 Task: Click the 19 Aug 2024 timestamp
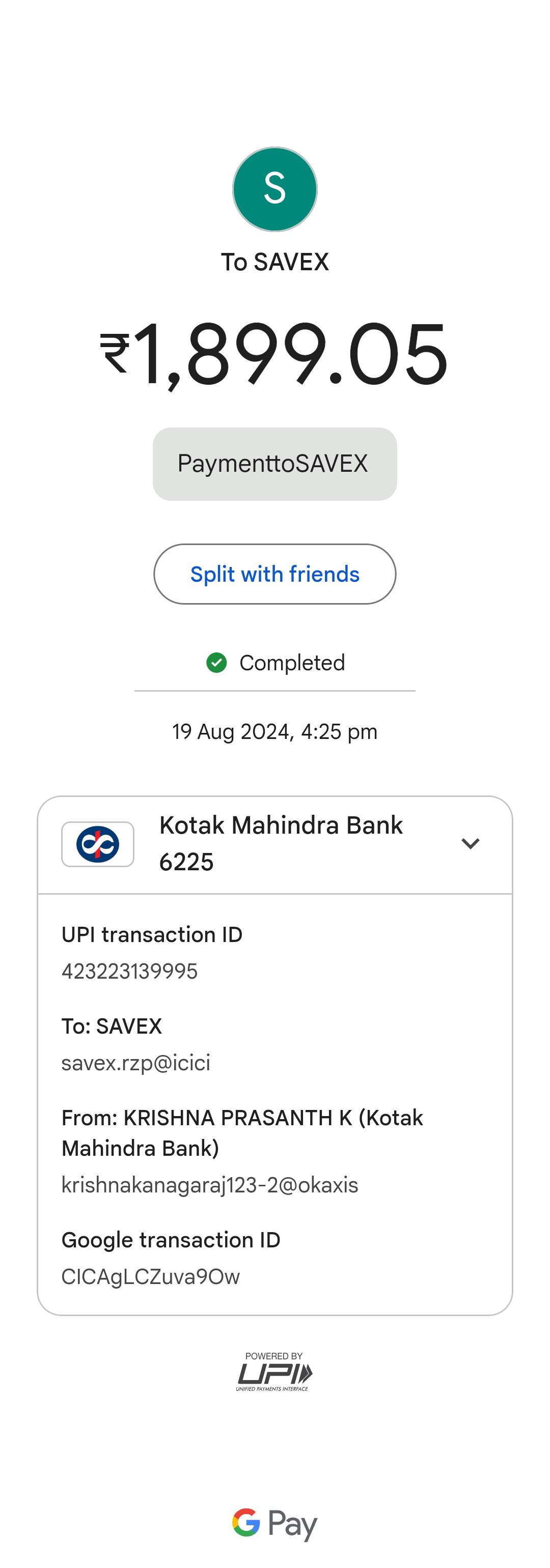pyautogui.click(x=274, y=732)
